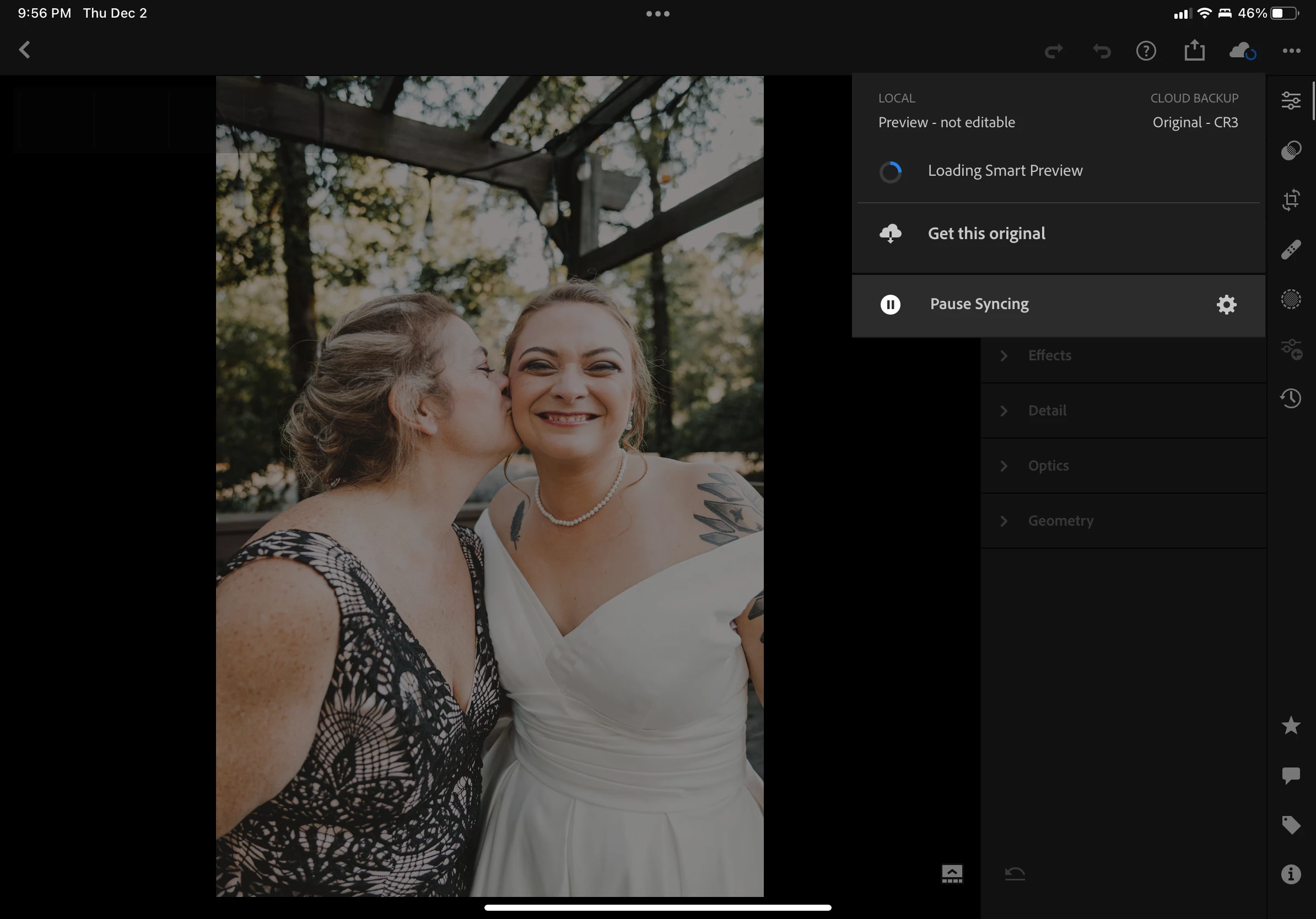The image size is (1316, 919).
Task: Select the Crop and rotate tool
Action: tap(1291, 200)
